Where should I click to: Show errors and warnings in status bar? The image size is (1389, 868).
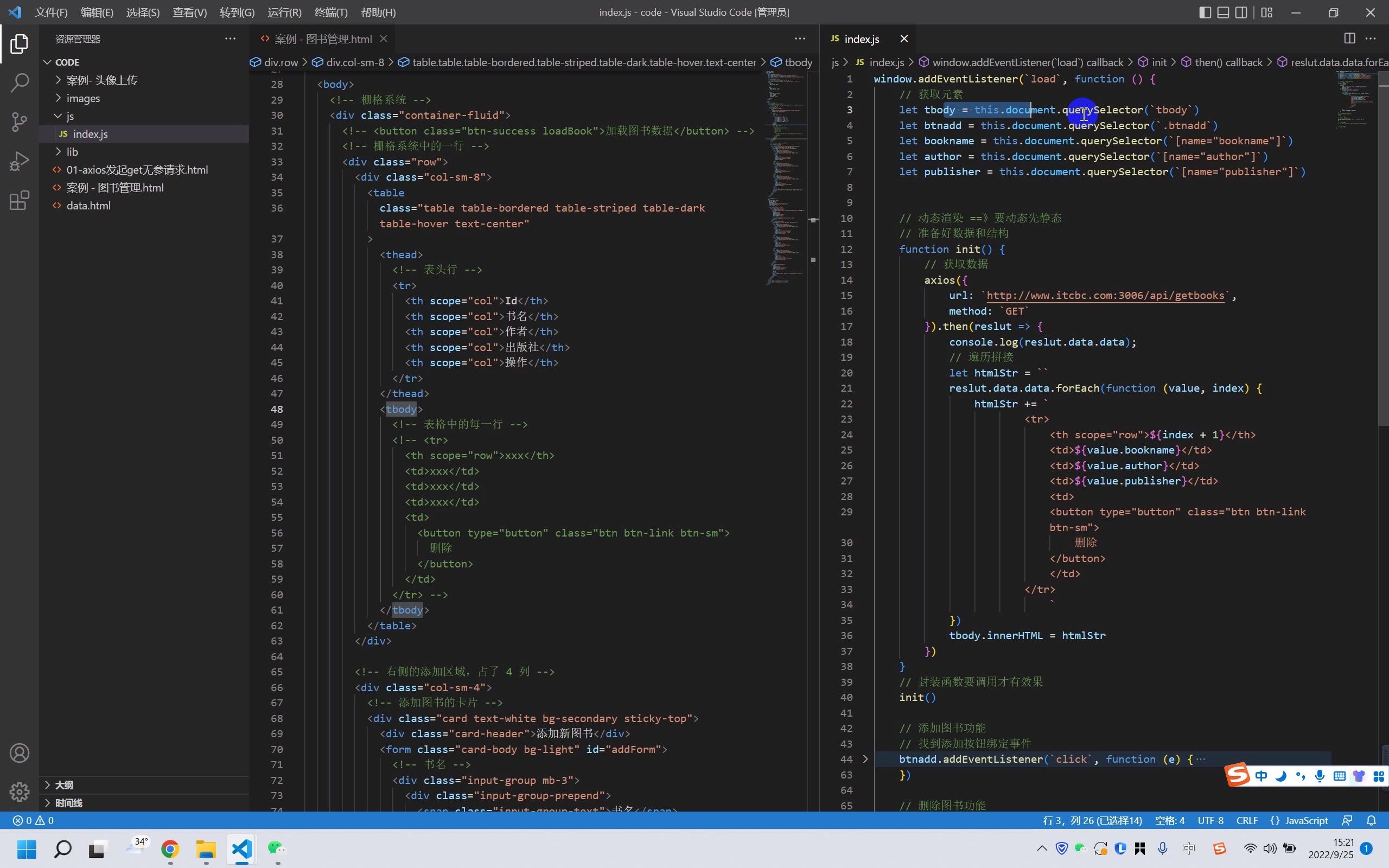click(33, 820)
